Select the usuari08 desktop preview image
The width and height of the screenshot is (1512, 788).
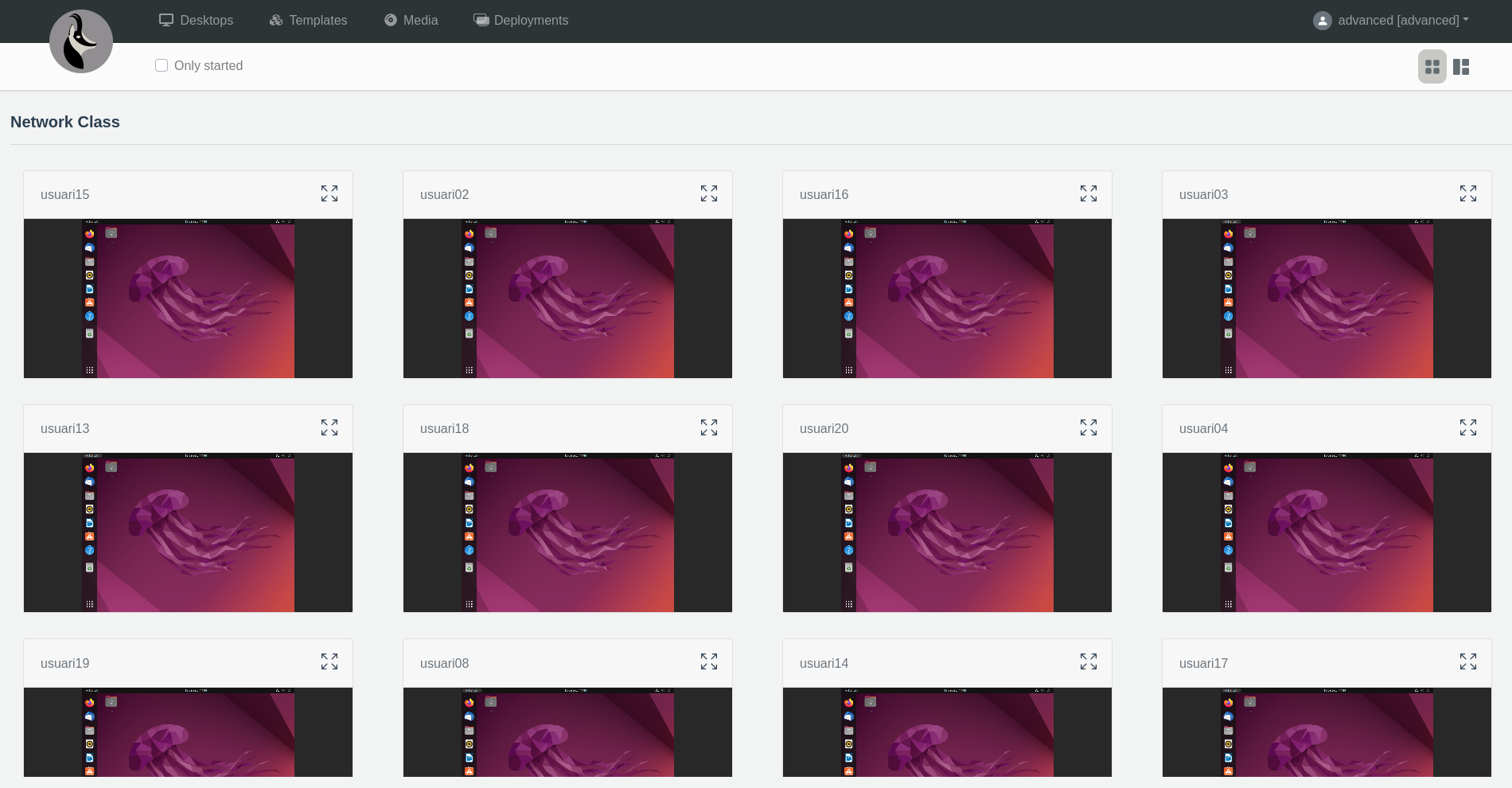click(567, 732)
